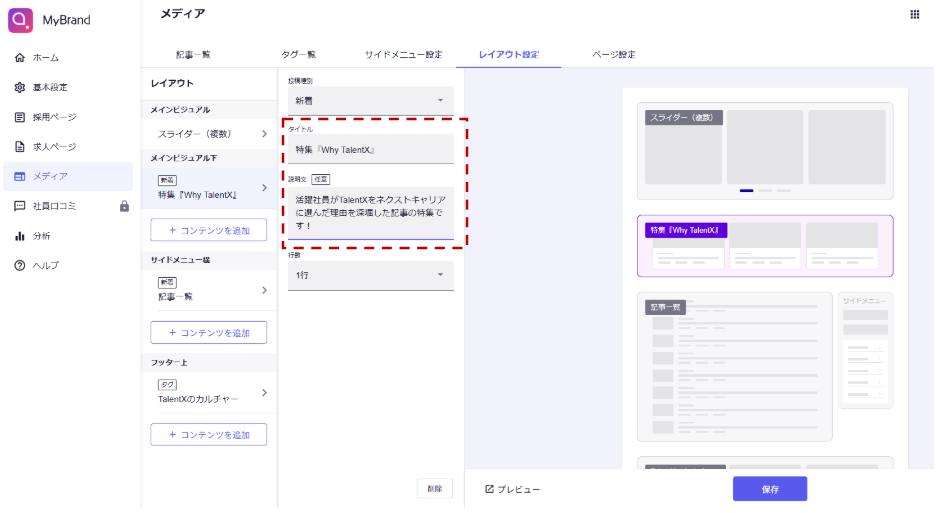Click the タイトル text input field
This screenshot has height=513, width=937.
pyautogui.click(x=370, y=150)
